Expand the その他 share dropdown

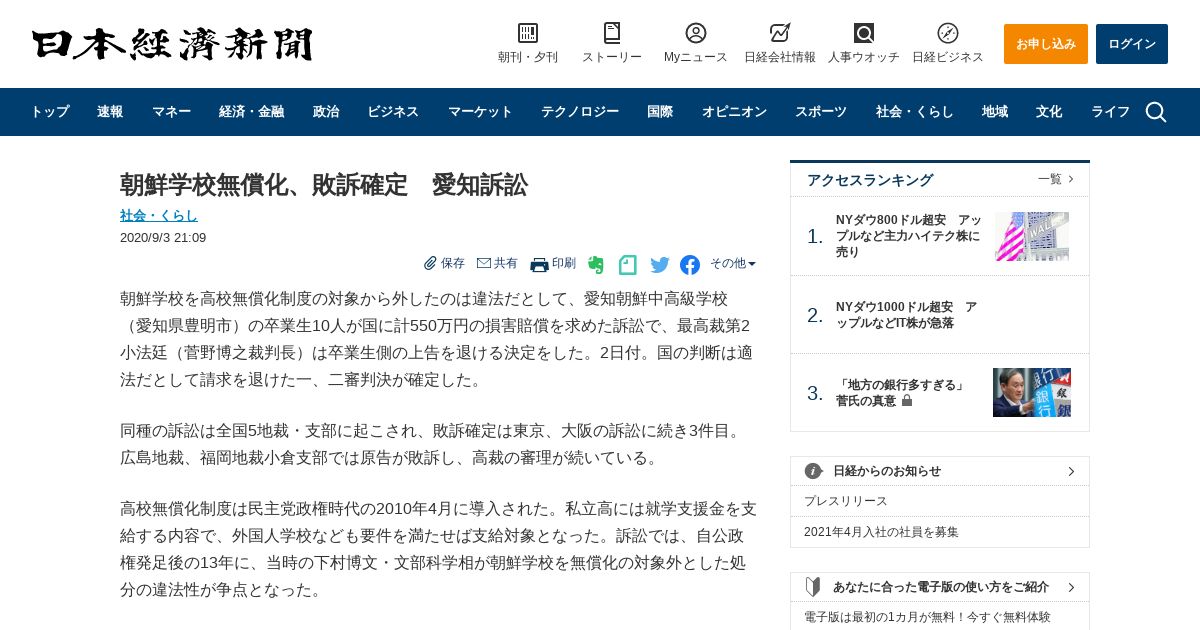pos(733,263)
